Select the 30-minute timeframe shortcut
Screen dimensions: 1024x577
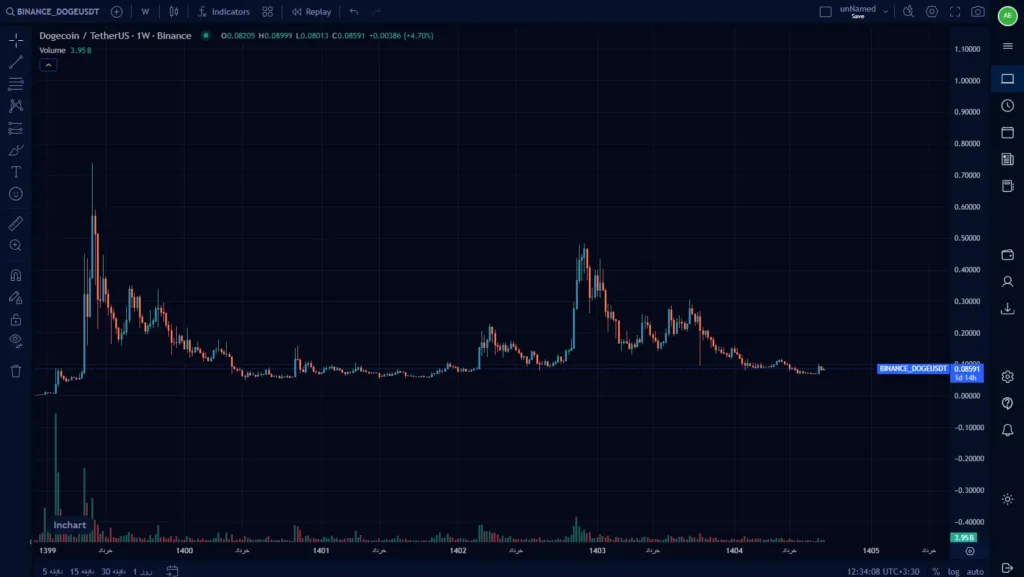click(113, 571)
